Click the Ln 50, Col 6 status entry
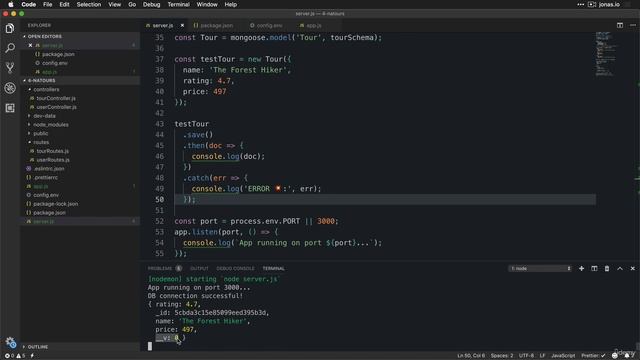Viewport: 640px width, 360px height. (471, 356)
